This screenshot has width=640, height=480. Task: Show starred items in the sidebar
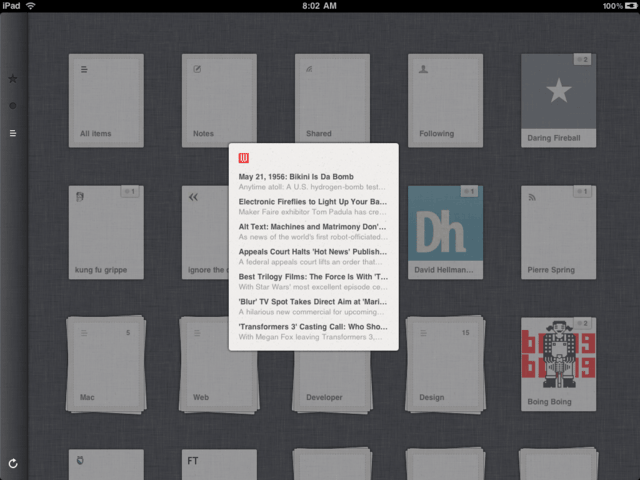point(13,78)
